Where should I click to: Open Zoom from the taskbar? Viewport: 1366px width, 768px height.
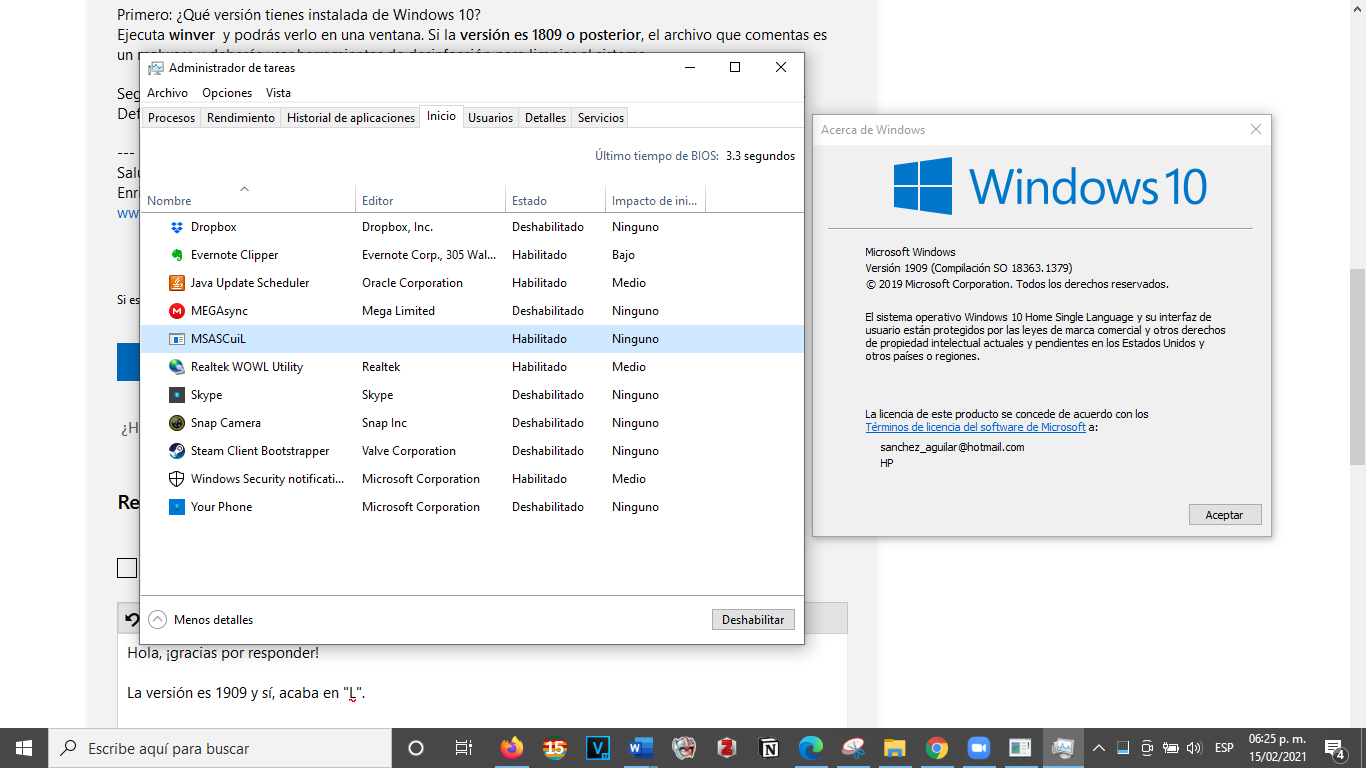pyautogui.click(x=978, y=748)
